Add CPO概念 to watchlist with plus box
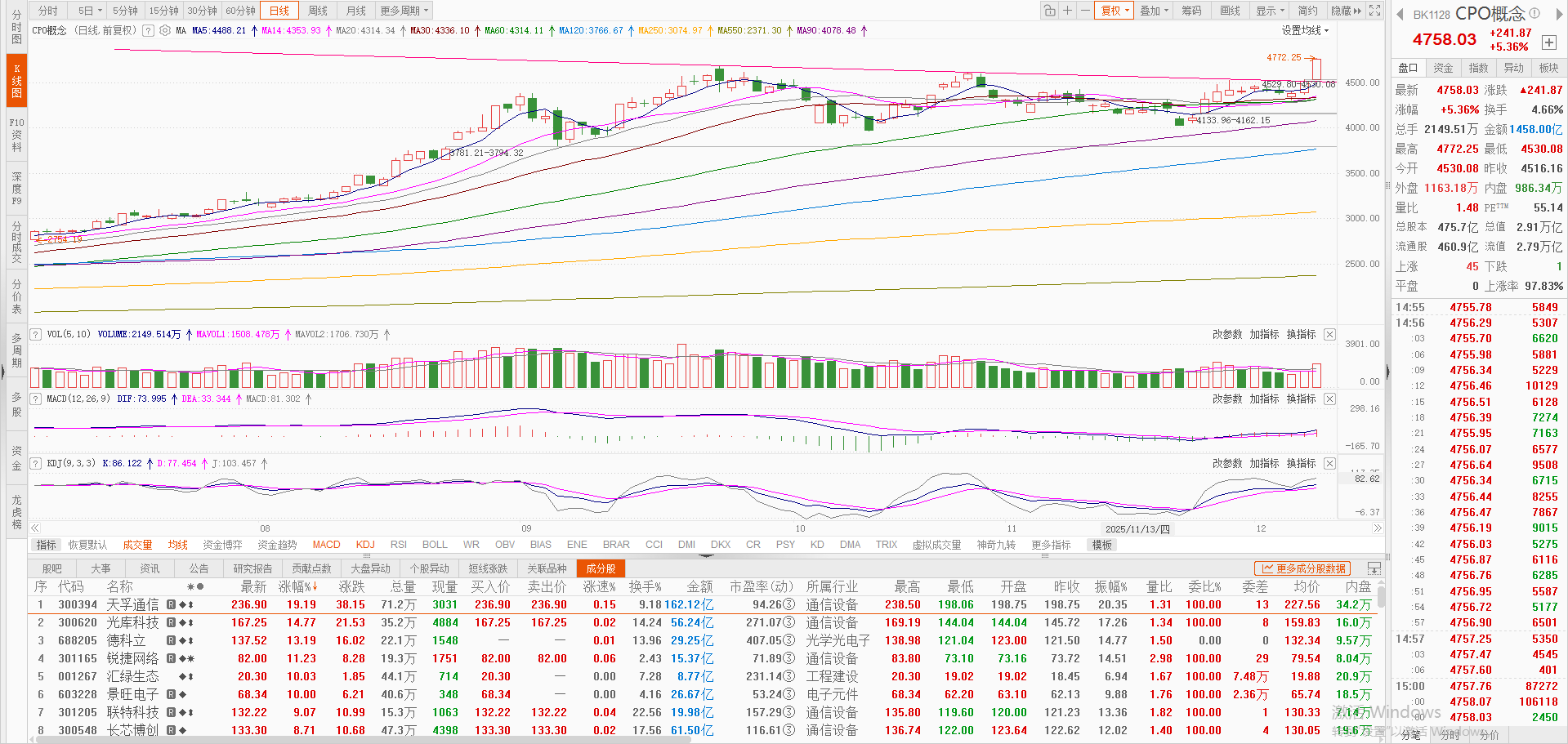The image size is (1568, 744). [x=1548, y=42]
